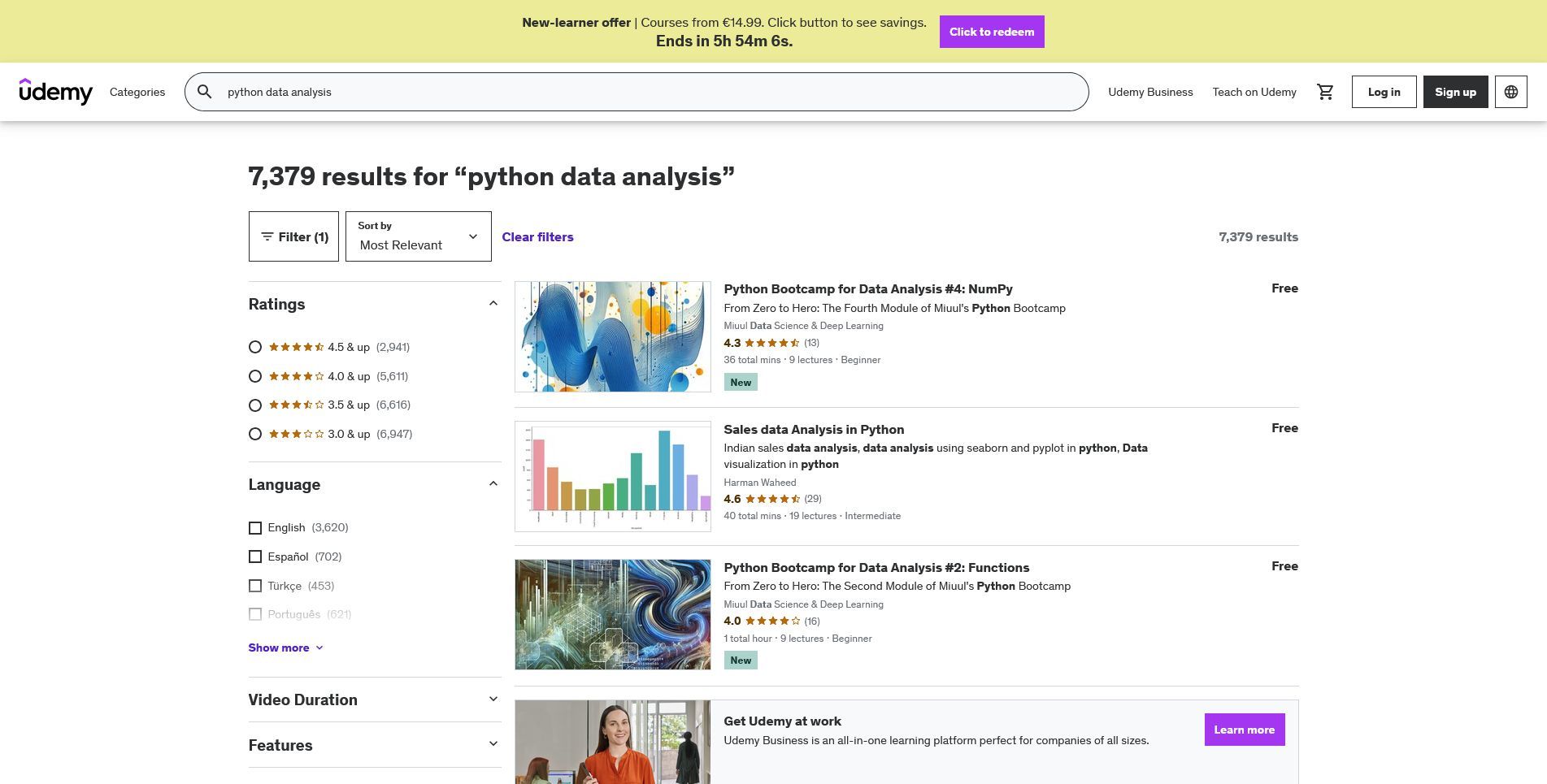
Task: Select 3.5 & up rating radio
Action: coord(255,405)
